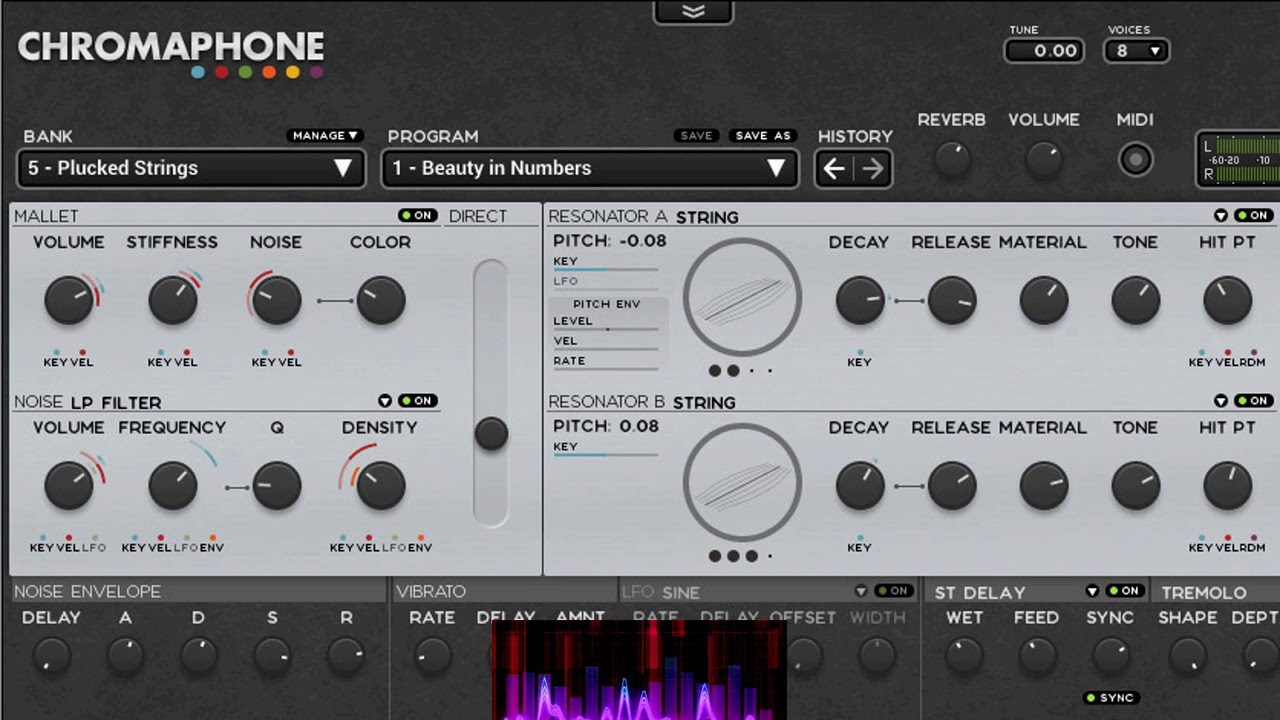Viewport: 1280px width, 720px height.
Task: Click the Resonator A Material knob
Action: point(1044,301)
